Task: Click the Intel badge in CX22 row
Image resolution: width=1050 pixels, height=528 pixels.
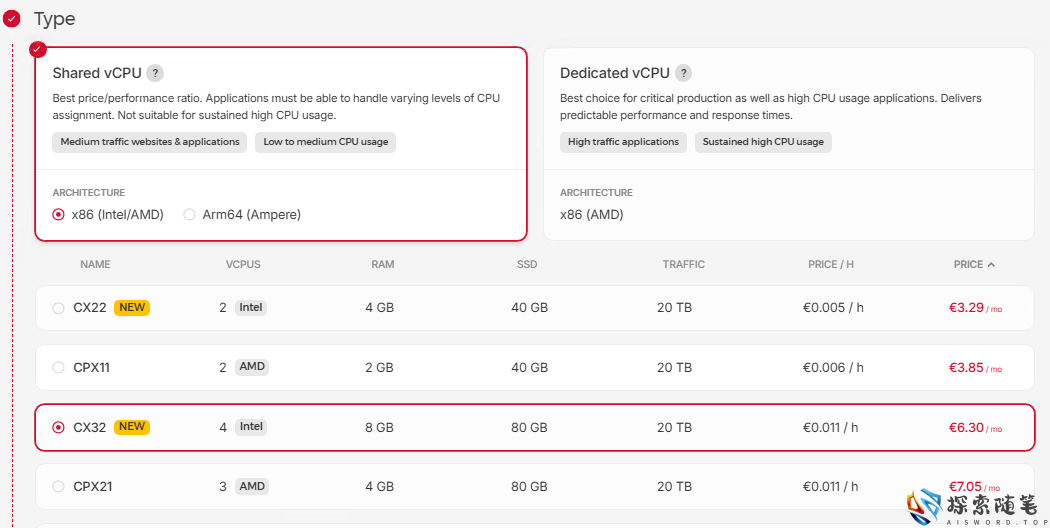Action: (251, 308)
